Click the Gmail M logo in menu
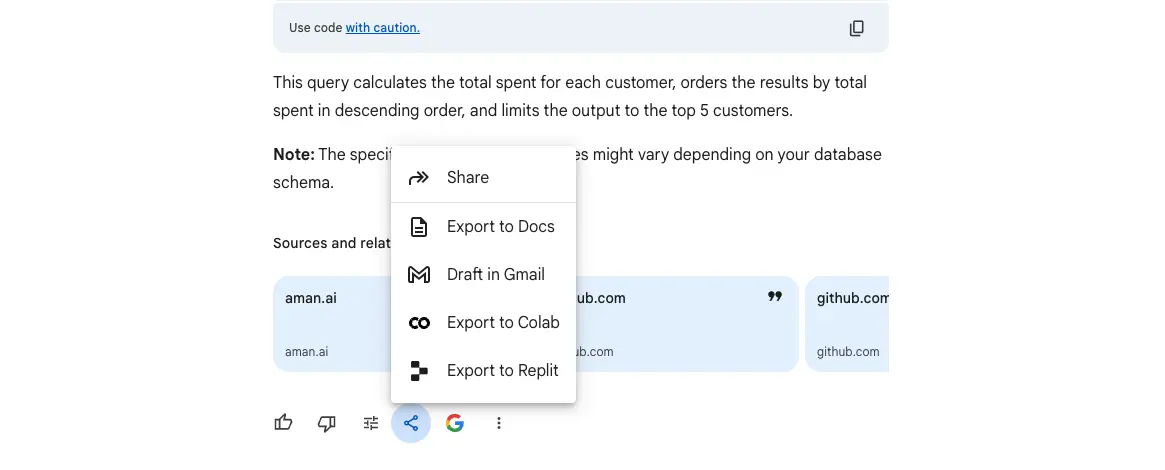Screen dimensions: 1165x470 pos(419,275)
